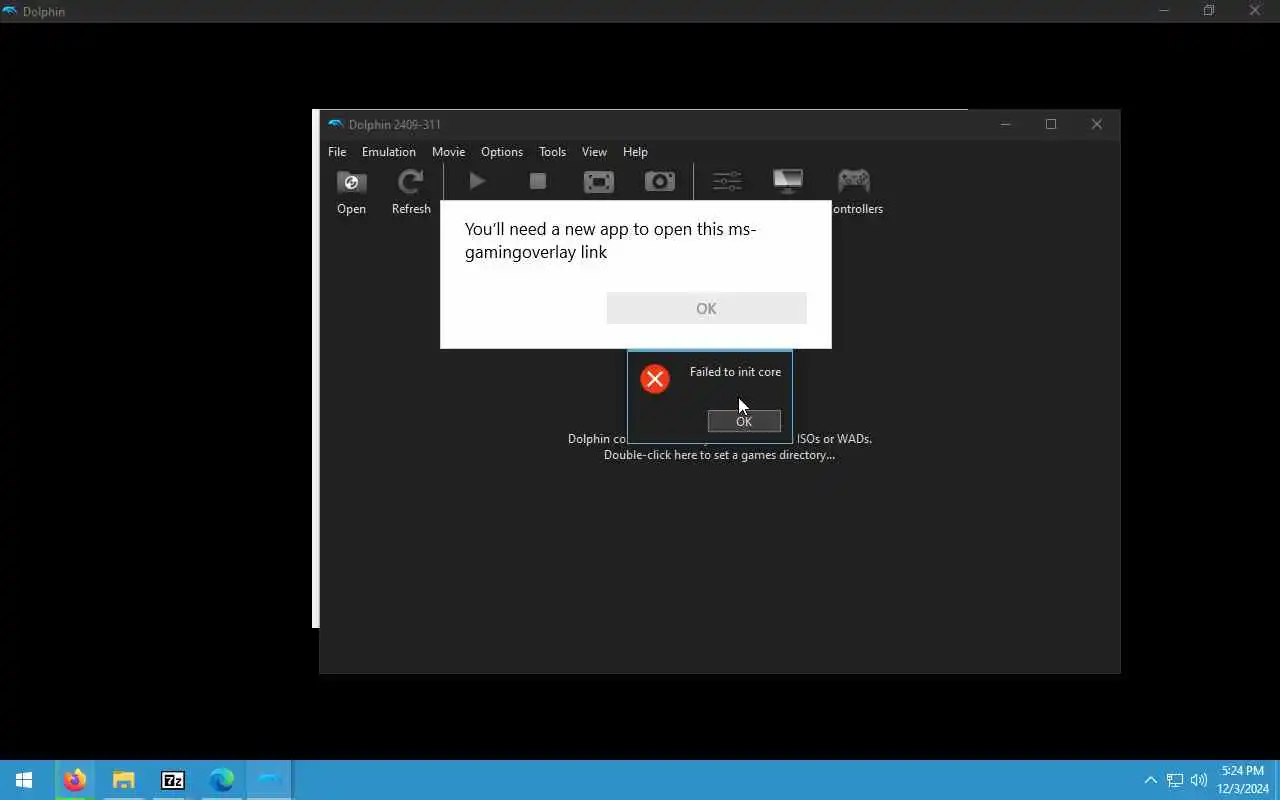Toggle the fullscreen toolbar icon
The height and width of the screenshot is (800, 1280).
598,181
